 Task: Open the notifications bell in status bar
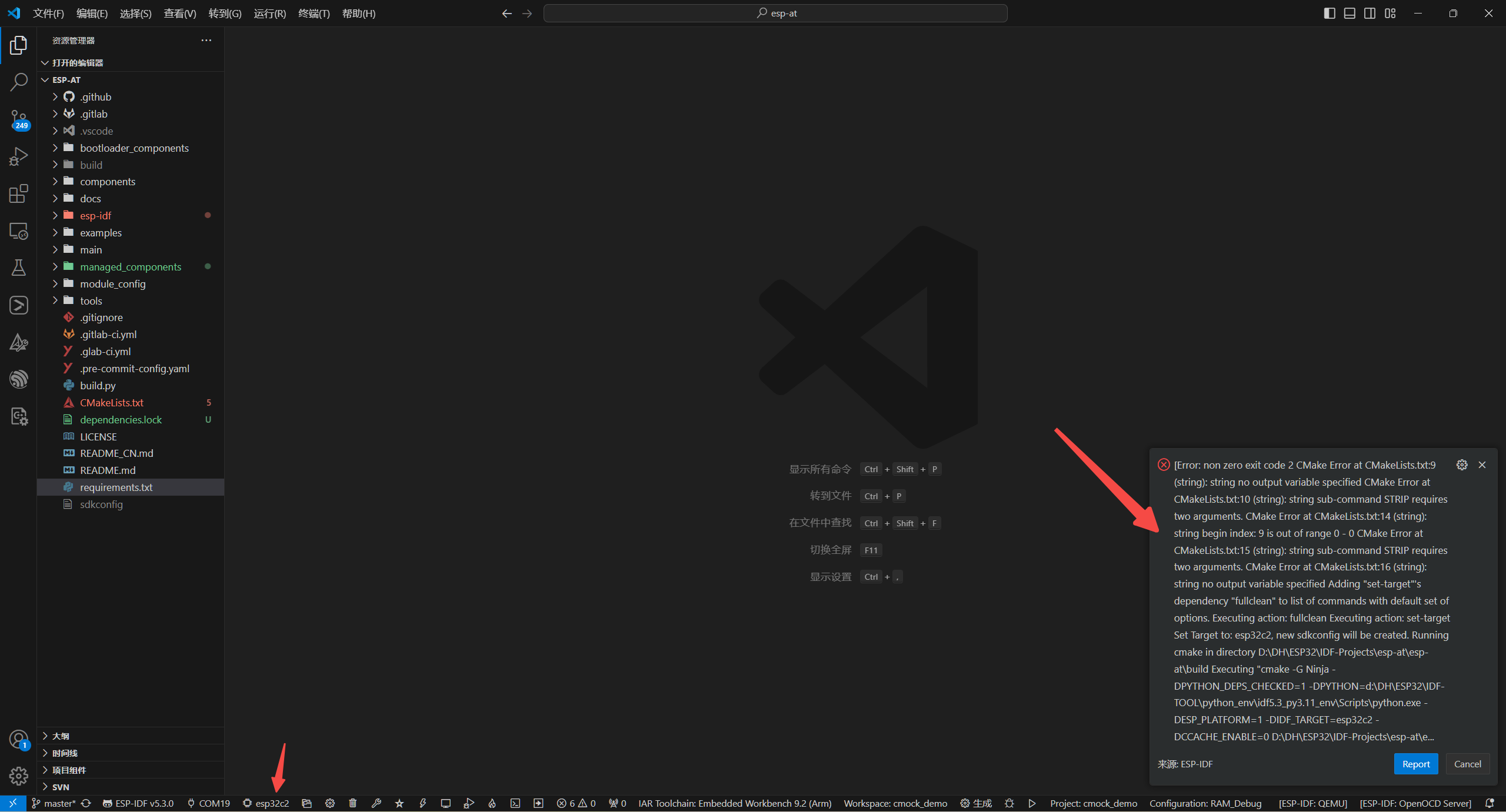[x=1490, y=803]
